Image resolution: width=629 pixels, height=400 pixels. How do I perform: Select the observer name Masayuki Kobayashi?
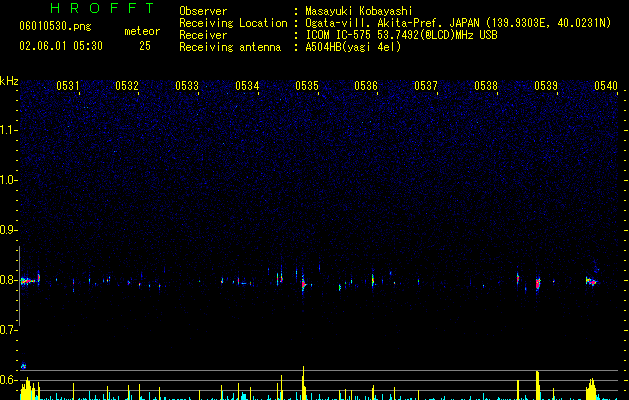coord(359,11)
